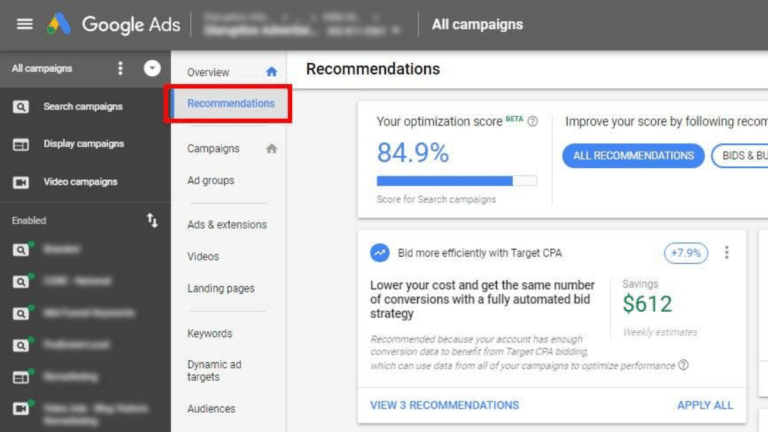The height and width of the screenshot is (432, 768).
Task: Open the Ad groups page
Action: pos(211,181)
